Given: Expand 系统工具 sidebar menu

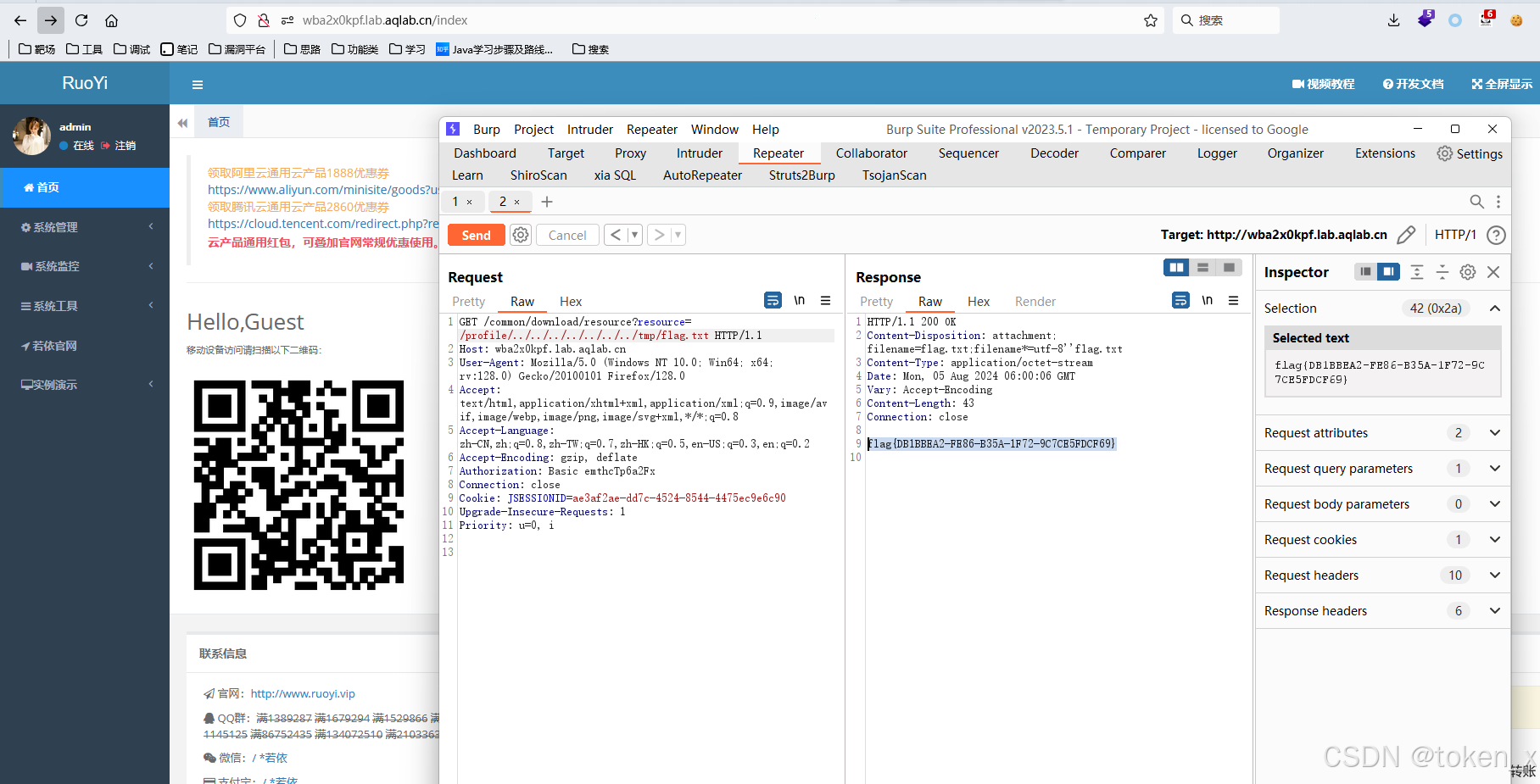Looking at the screenshot, I should click(x=85, y=306).
